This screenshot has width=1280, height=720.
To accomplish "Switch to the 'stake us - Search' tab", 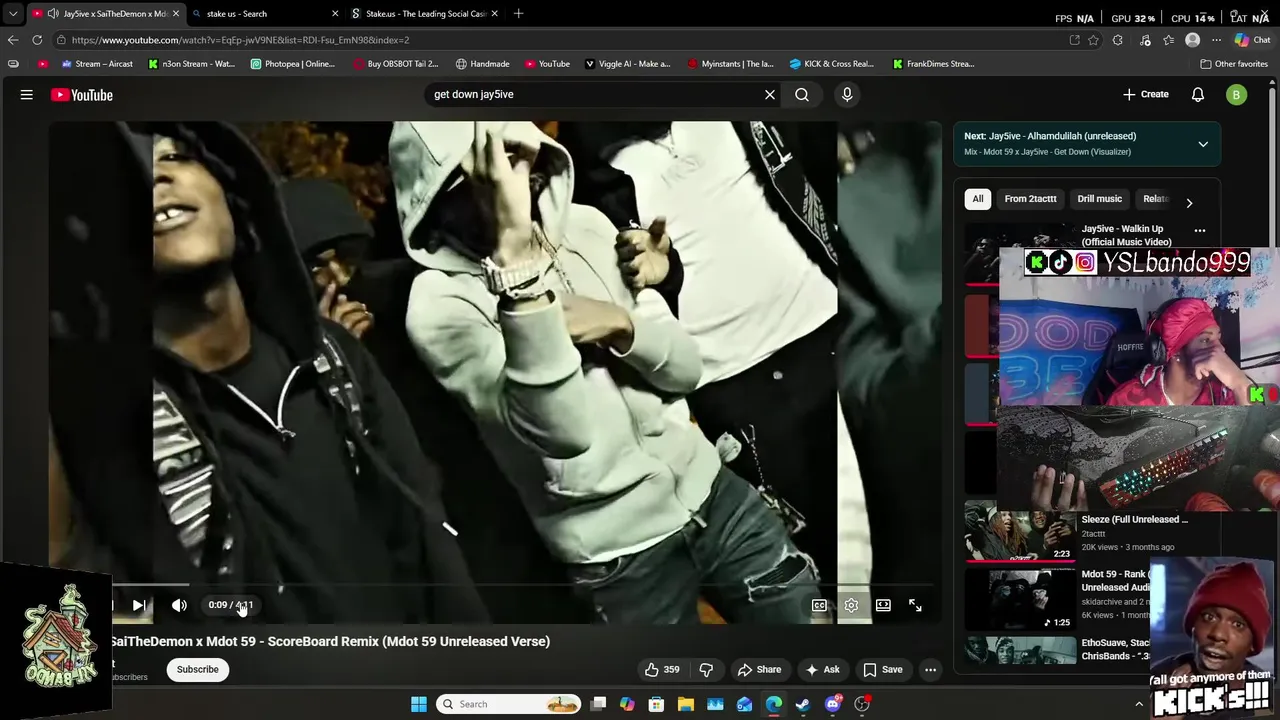I will [262, 14].
